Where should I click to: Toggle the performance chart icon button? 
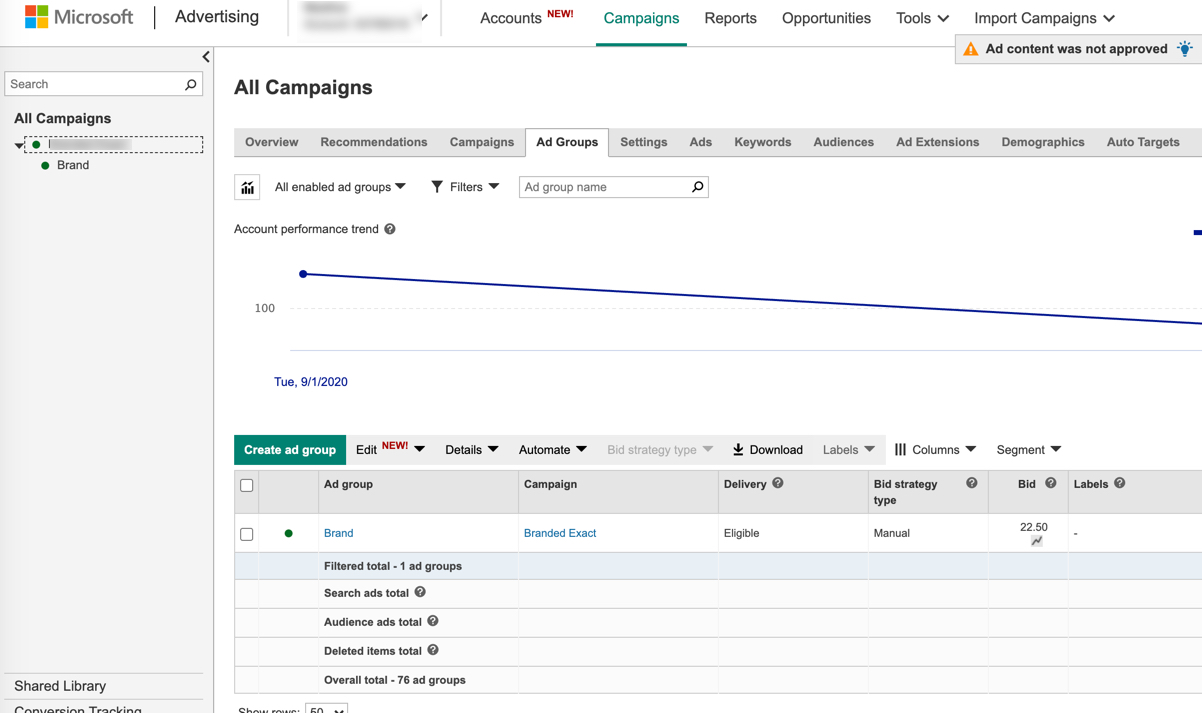pos(247,187)
